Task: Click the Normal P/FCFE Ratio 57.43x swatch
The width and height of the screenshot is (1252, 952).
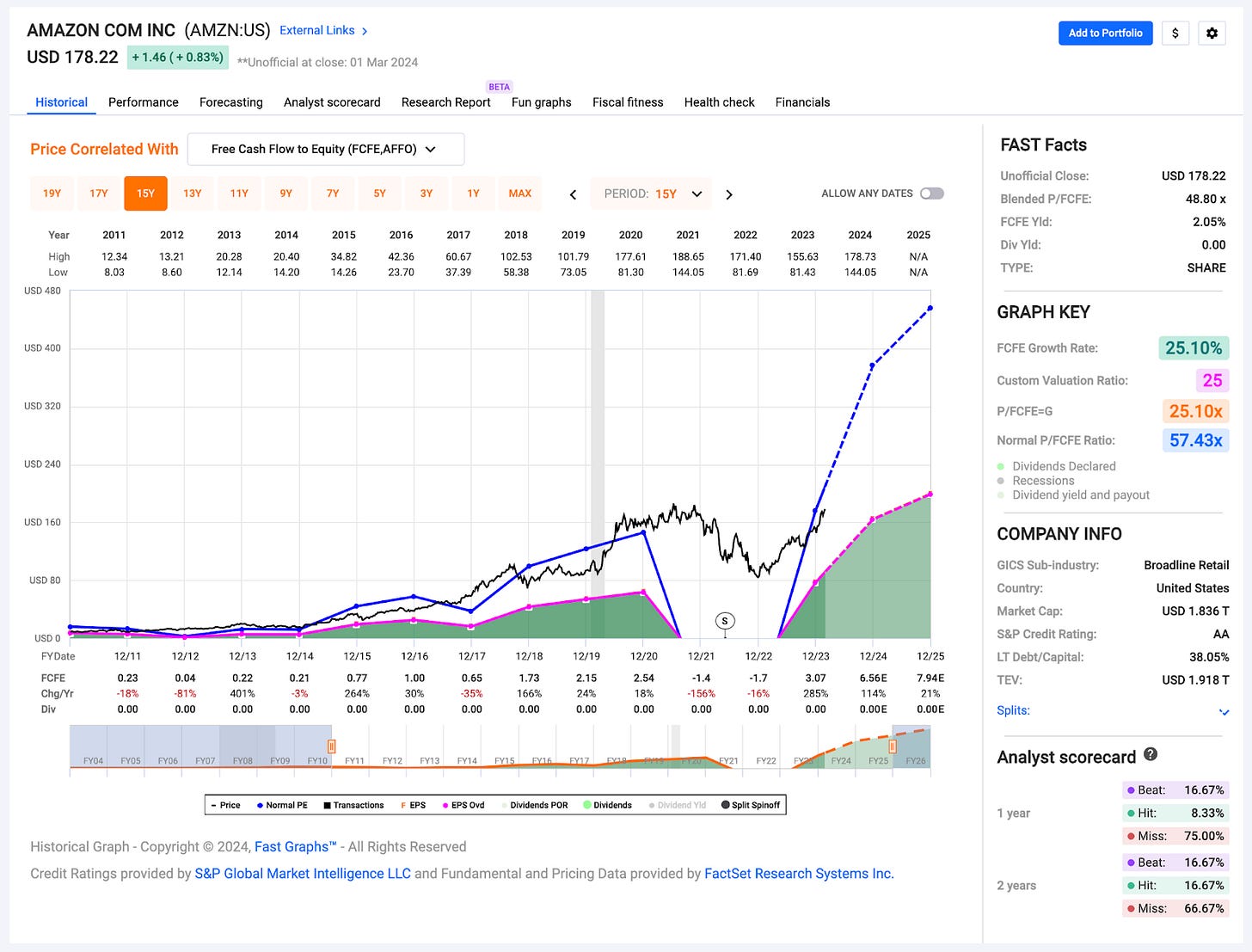Action: (x=1195, y=440)
